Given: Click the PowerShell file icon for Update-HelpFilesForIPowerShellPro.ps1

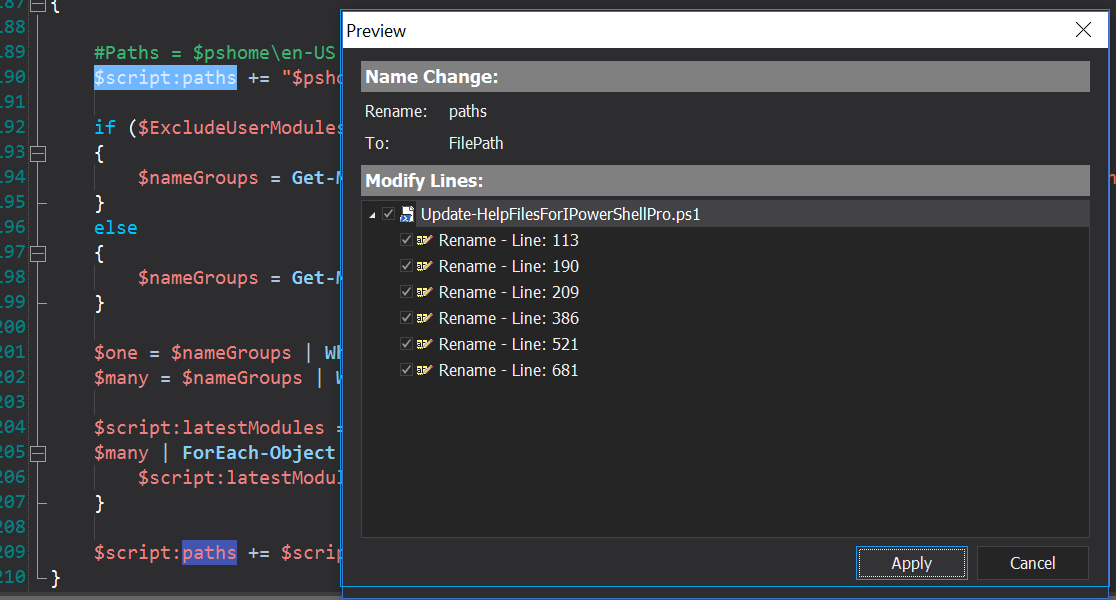Looking at the screenshot, I should (407, 214).
